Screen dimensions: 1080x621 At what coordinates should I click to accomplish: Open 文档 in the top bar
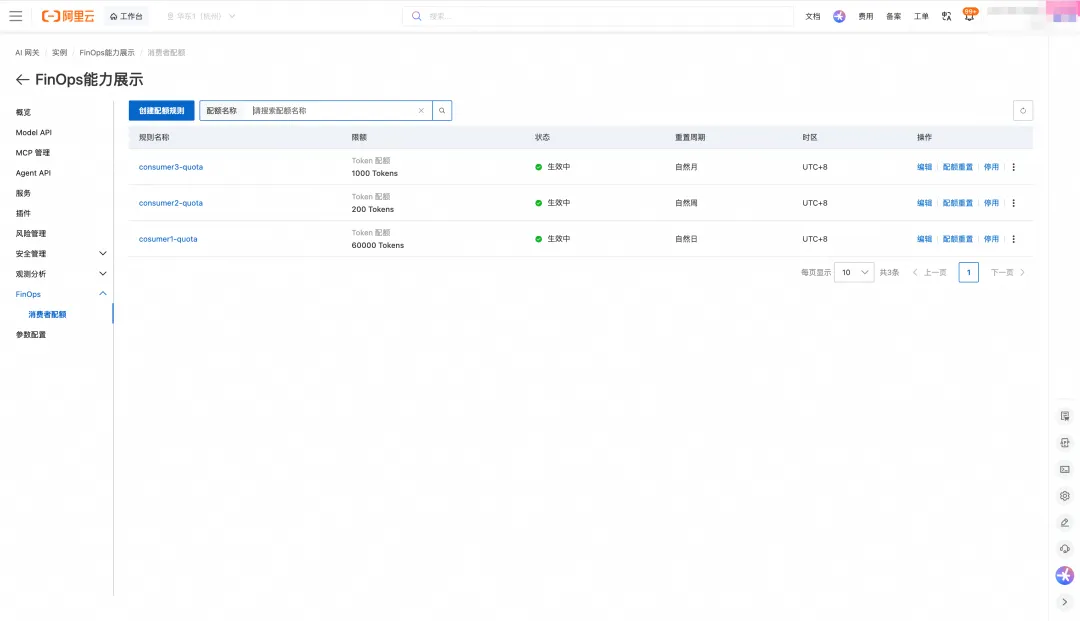pos(813,17)
